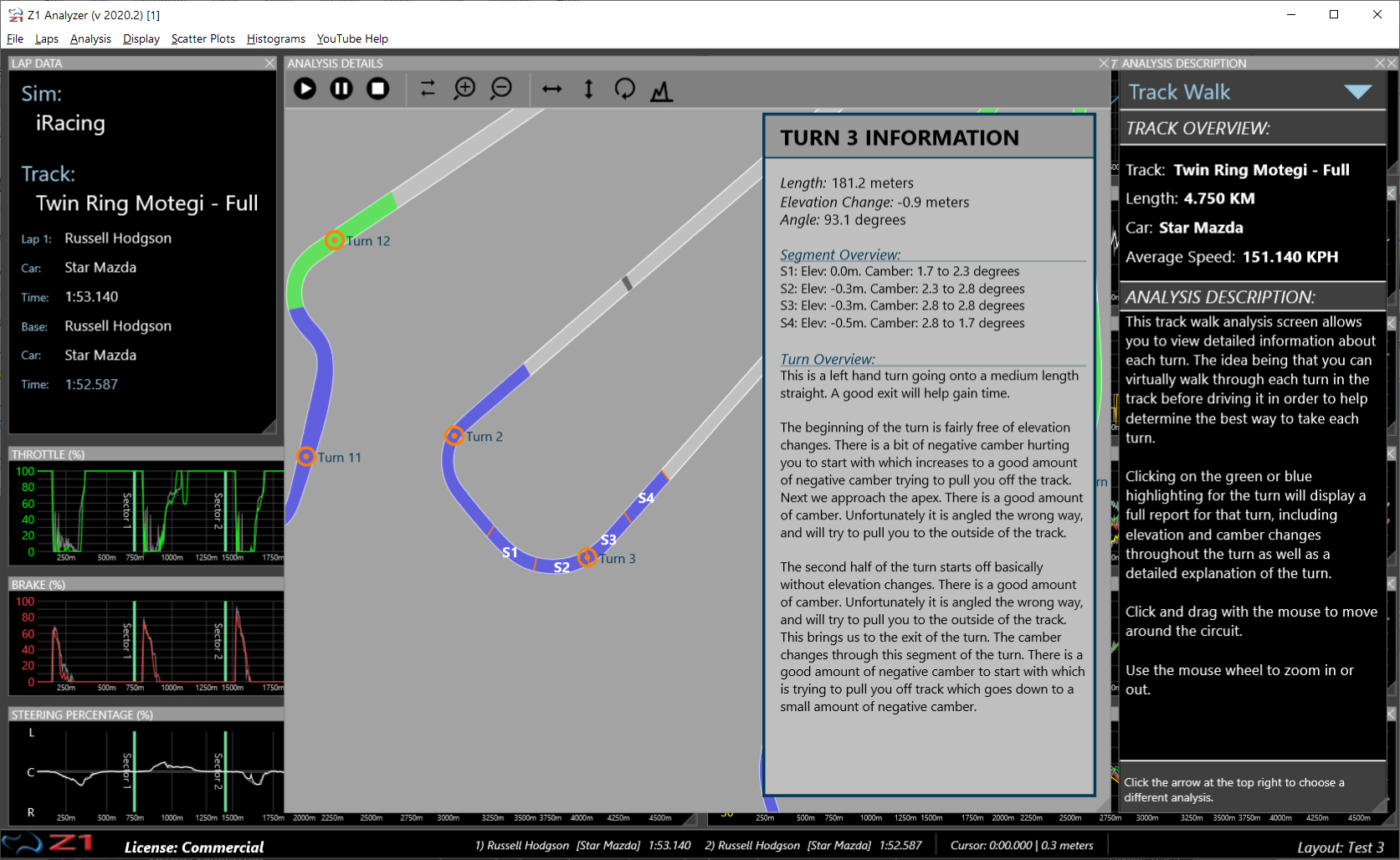This screenshot has height=860, width=1400.
Task: Click segment S1 of Turn 3
Action: point(510,552)
